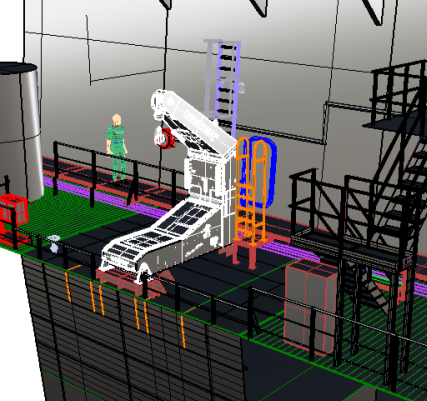This screenshot has width=427, height=401.
Task: Pick the orange caged ladder
Action: (251, 190)
